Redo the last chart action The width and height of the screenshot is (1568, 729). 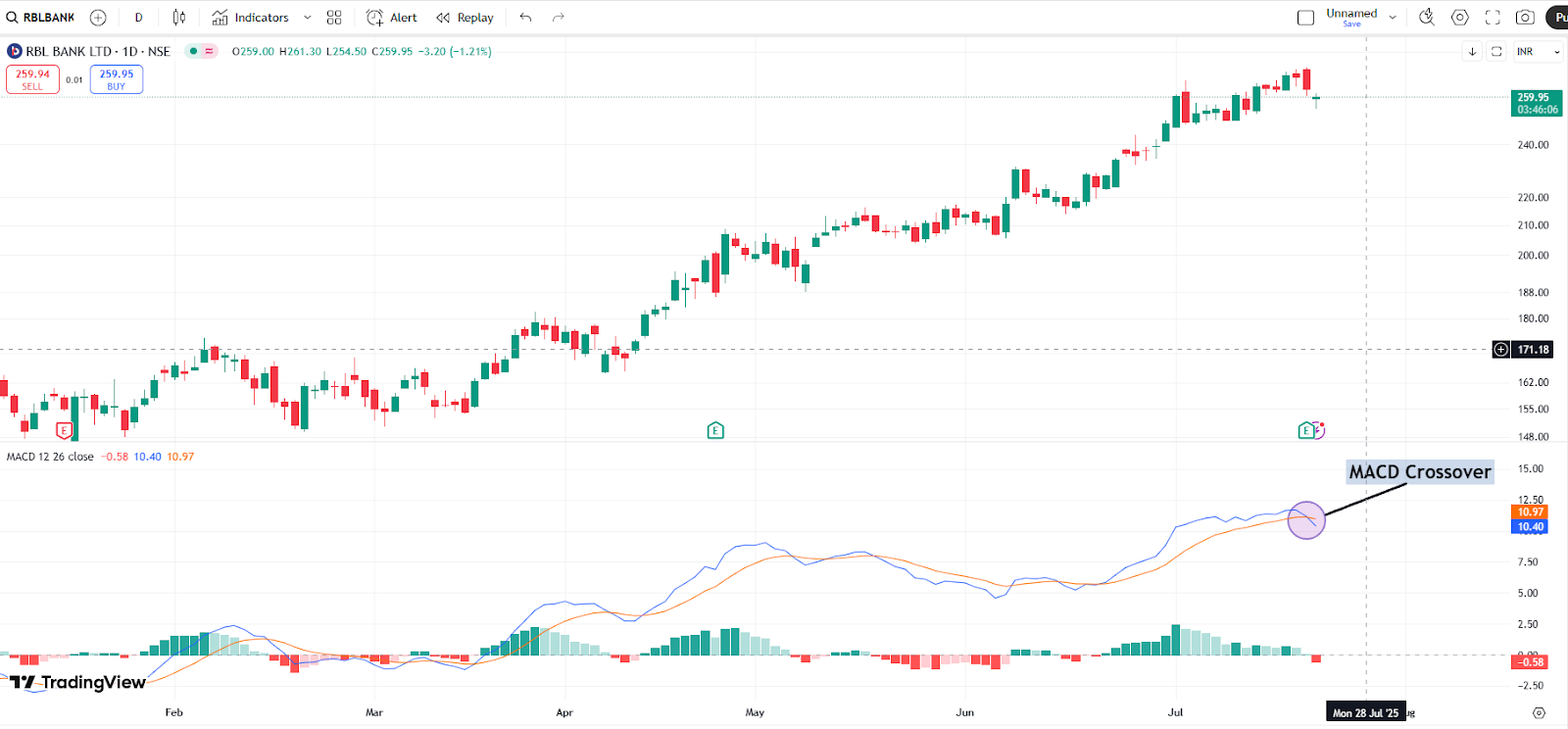[x=559, y=18]
